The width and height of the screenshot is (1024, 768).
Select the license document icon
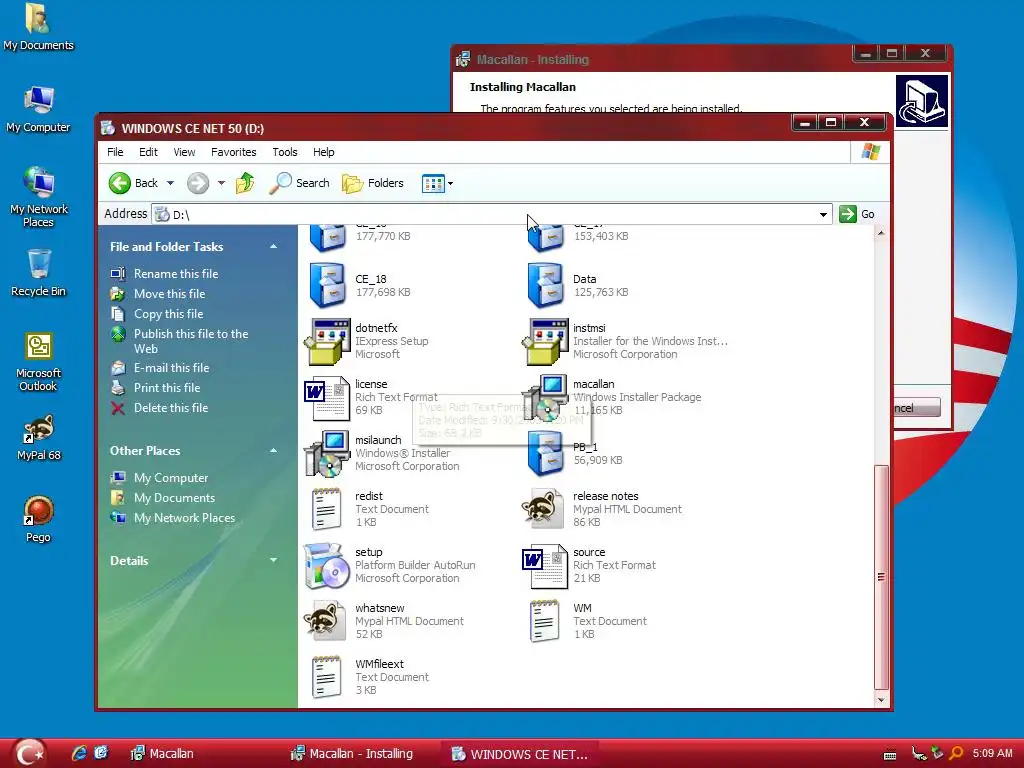tap(327, 398)
